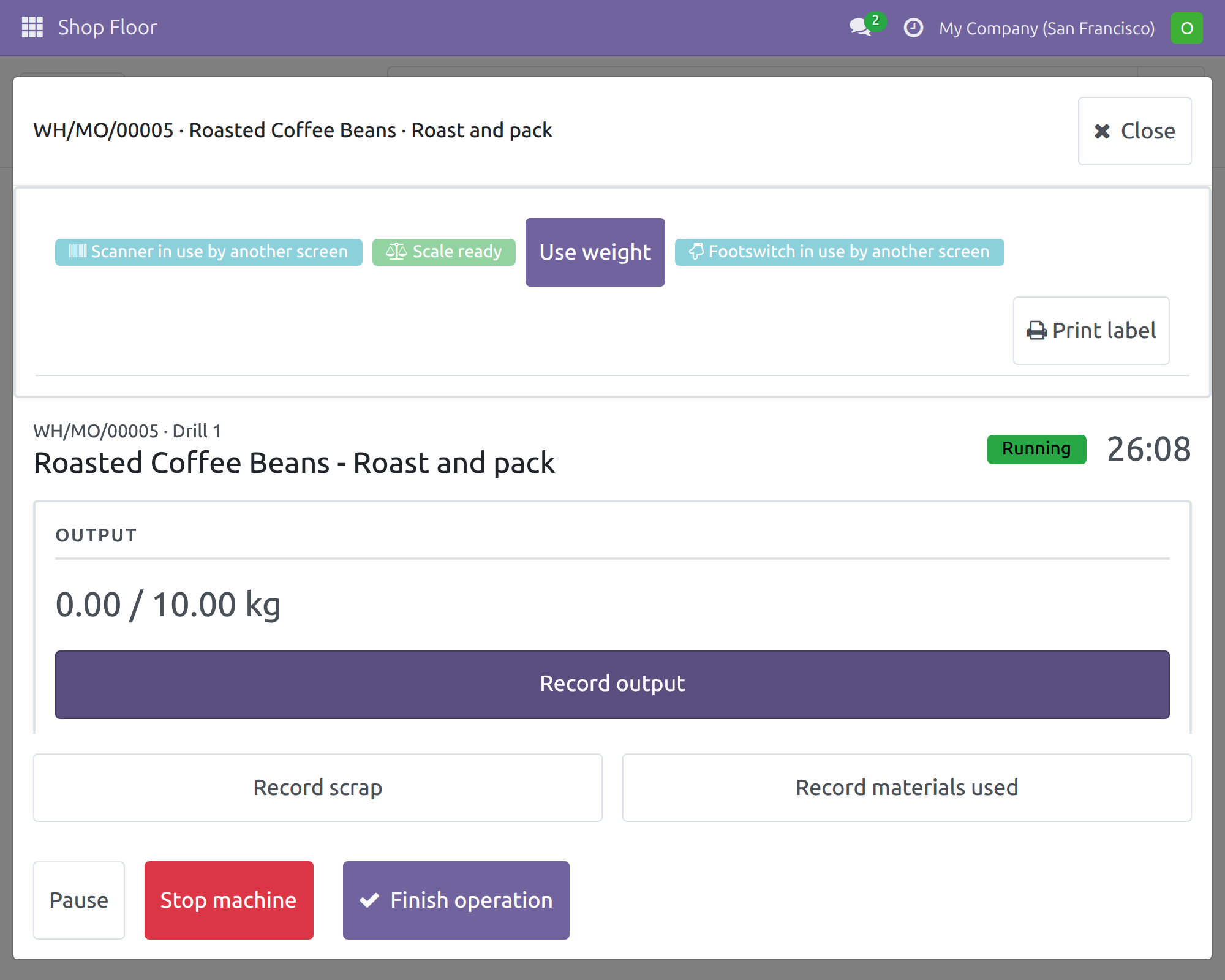
Task: Open the Shop Floor app menu
Action: coord(108,28)
